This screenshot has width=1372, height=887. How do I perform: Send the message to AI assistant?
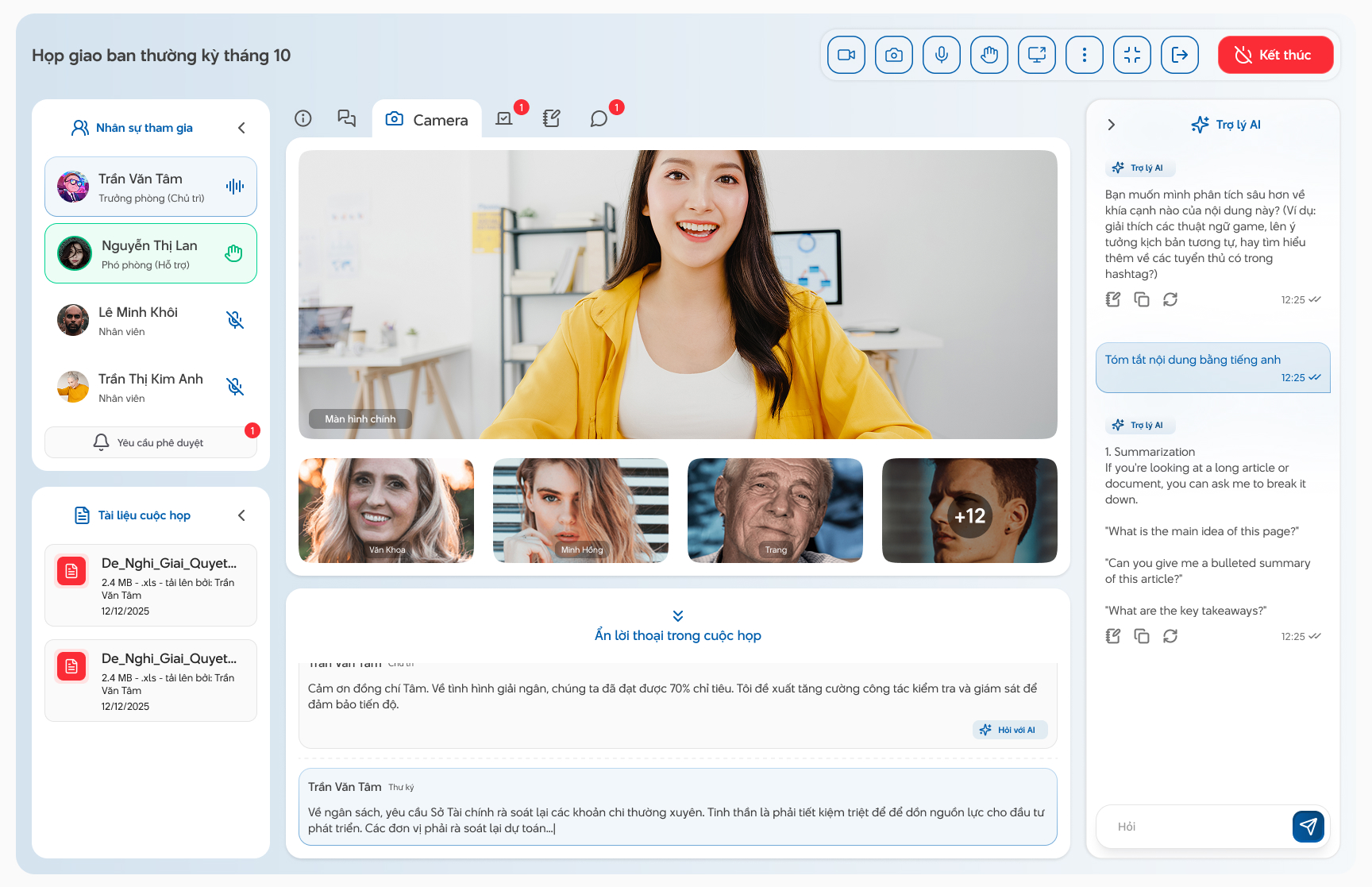[1308, 827]
